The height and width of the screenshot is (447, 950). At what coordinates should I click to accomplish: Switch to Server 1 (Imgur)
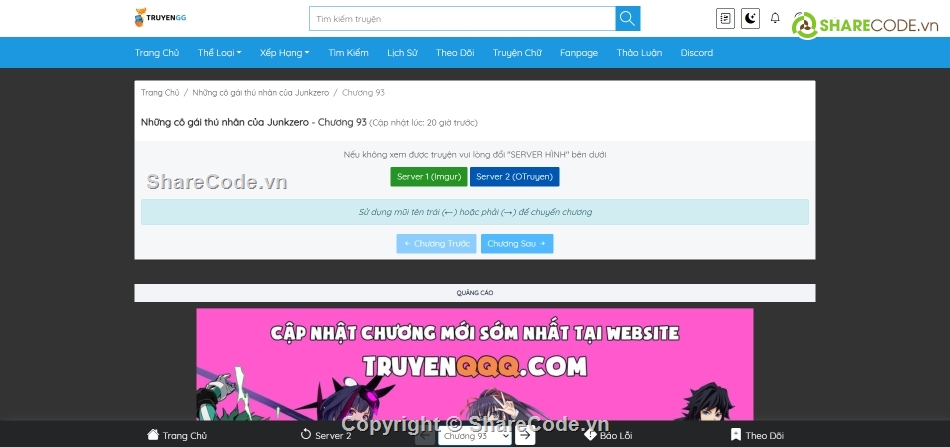[428, 177]
